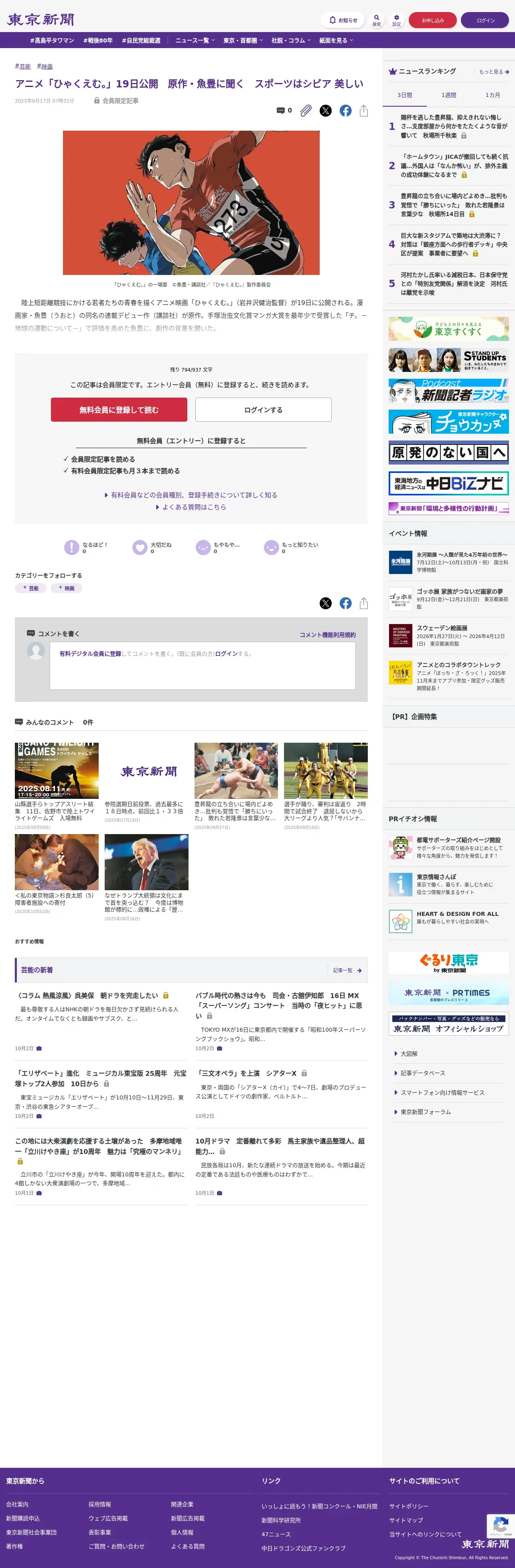Share on X using the icon above the comment box
This screenshot has width=515, height=1568.
[326, 603]
